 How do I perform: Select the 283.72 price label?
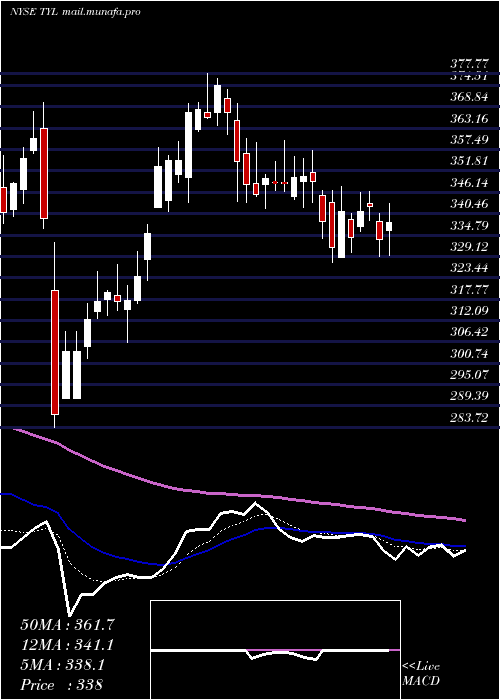[469, 418]
